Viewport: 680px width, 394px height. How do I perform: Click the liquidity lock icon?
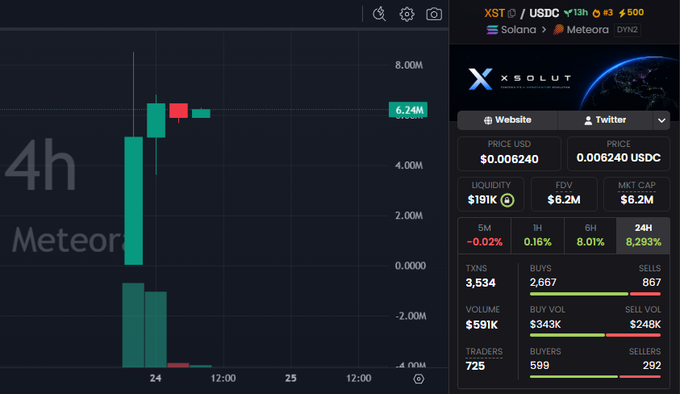tap(507, 200)
